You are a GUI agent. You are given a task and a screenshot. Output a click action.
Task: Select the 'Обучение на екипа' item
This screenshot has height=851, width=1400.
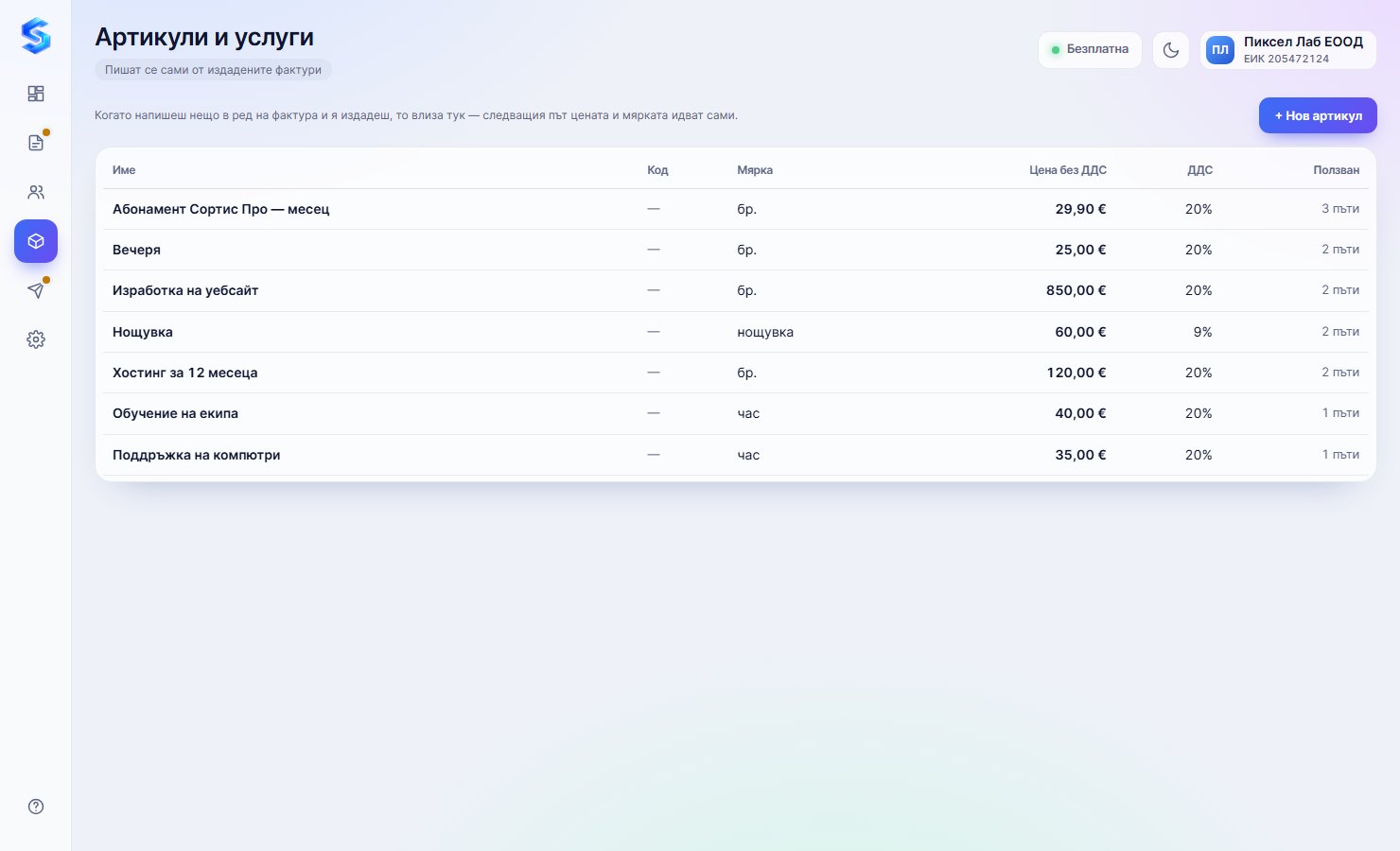[175, 413]
